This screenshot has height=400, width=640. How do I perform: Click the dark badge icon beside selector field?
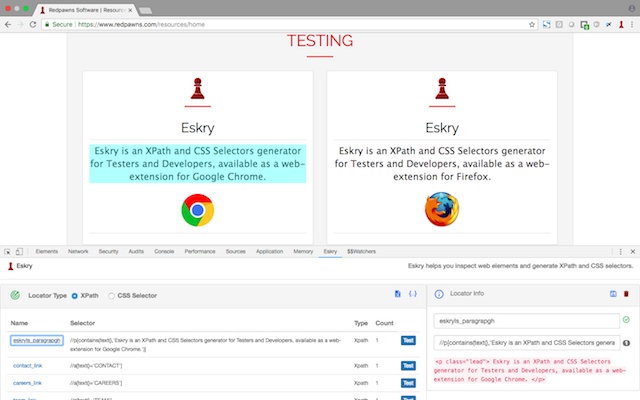(x=627, y=343)
